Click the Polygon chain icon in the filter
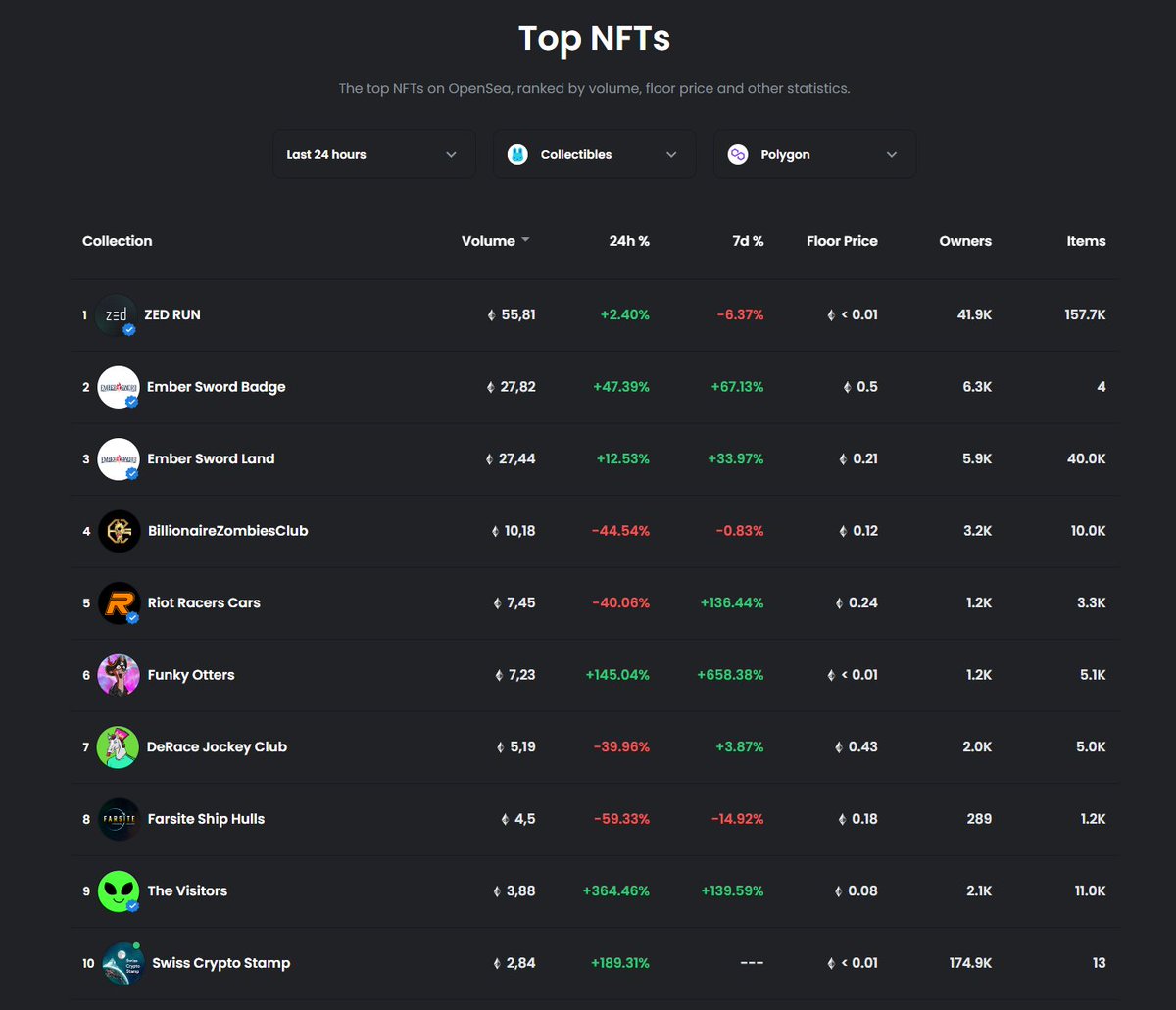Viewport: 1176px width, 1010px height. pos(737,154)
